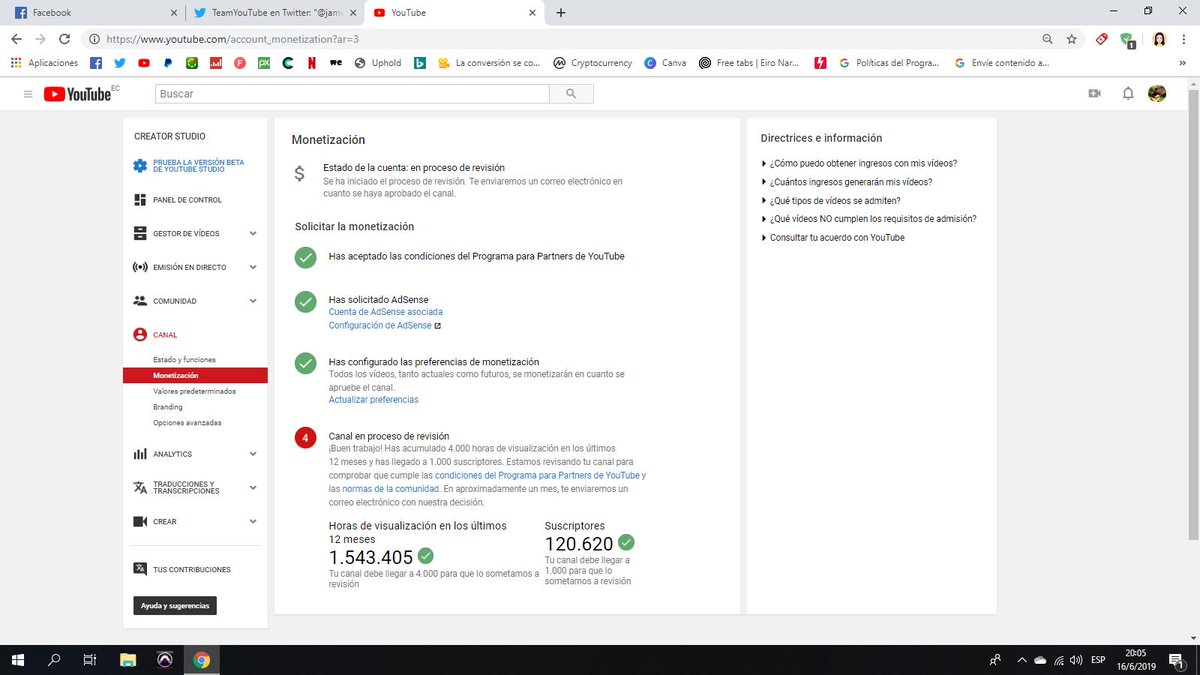1200x675 pixels.
Task: Open the Aplicaciones apps grid
Action: pos(45,62)
